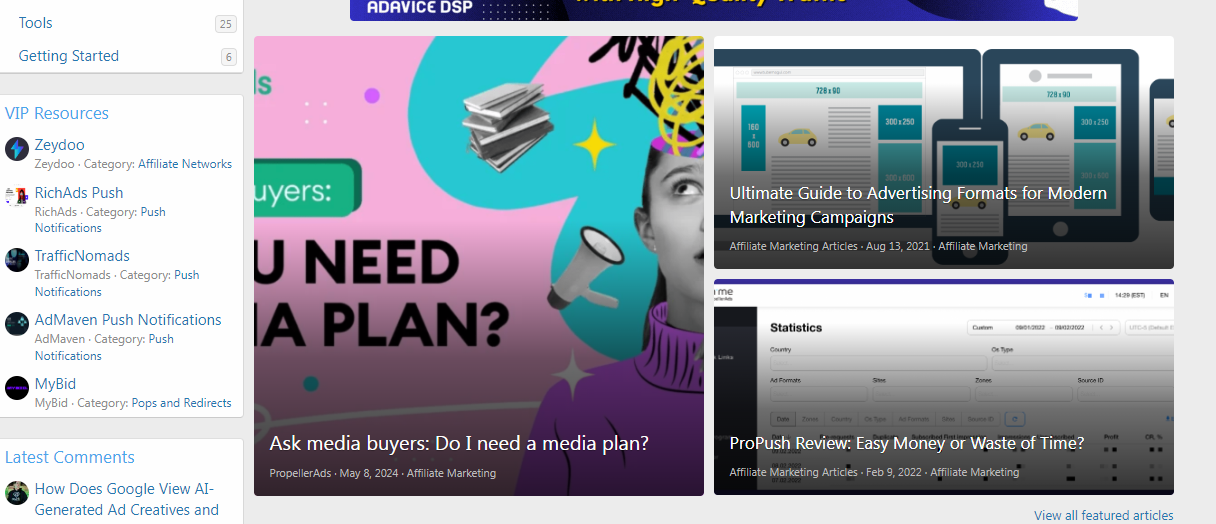1216x524 pixels.
Task: Click the Feb 9, 2022 article date
Action: pos(894,472)
